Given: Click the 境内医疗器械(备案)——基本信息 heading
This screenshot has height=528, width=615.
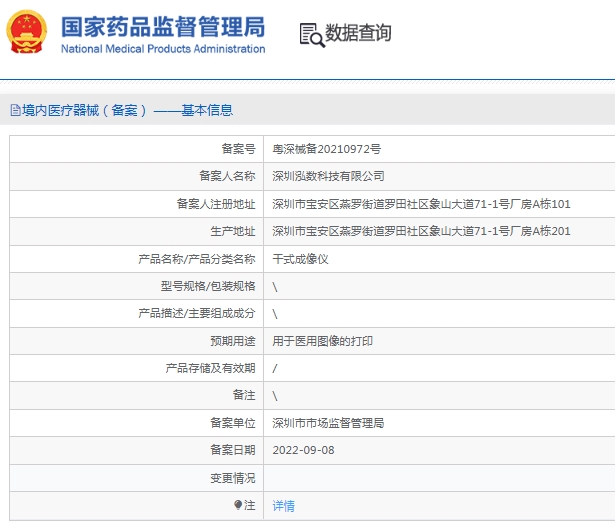Looking at the screenshot, I should [x=127, y=110].
